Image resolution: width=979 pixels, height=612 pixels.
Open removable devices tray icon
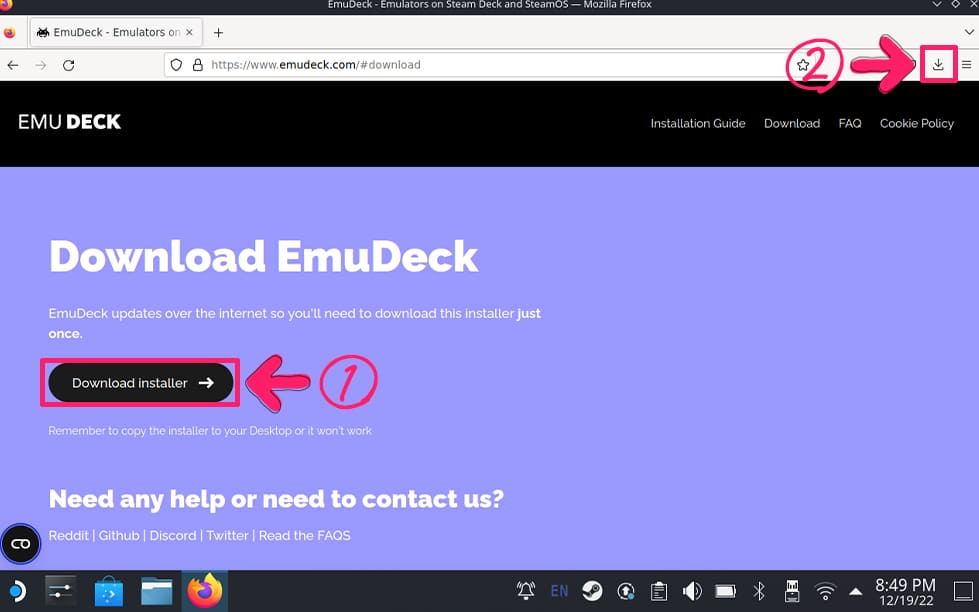pyautogui.click(x=792, y=591)
